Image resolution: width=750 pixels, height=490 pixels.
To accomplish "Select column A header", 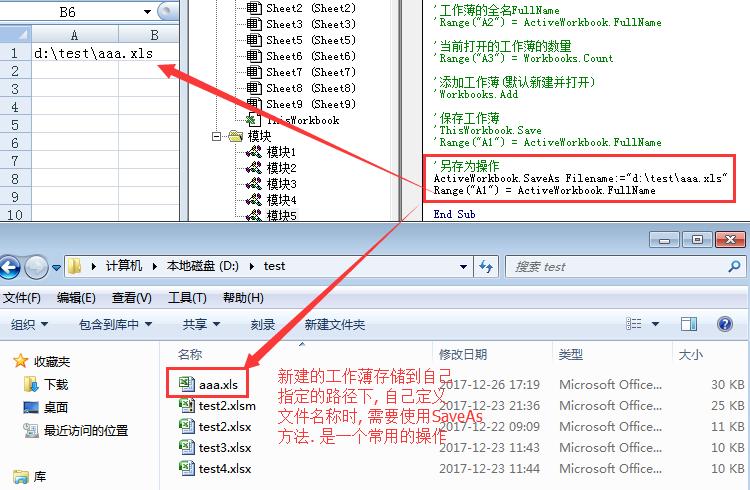I will [75, 35].
